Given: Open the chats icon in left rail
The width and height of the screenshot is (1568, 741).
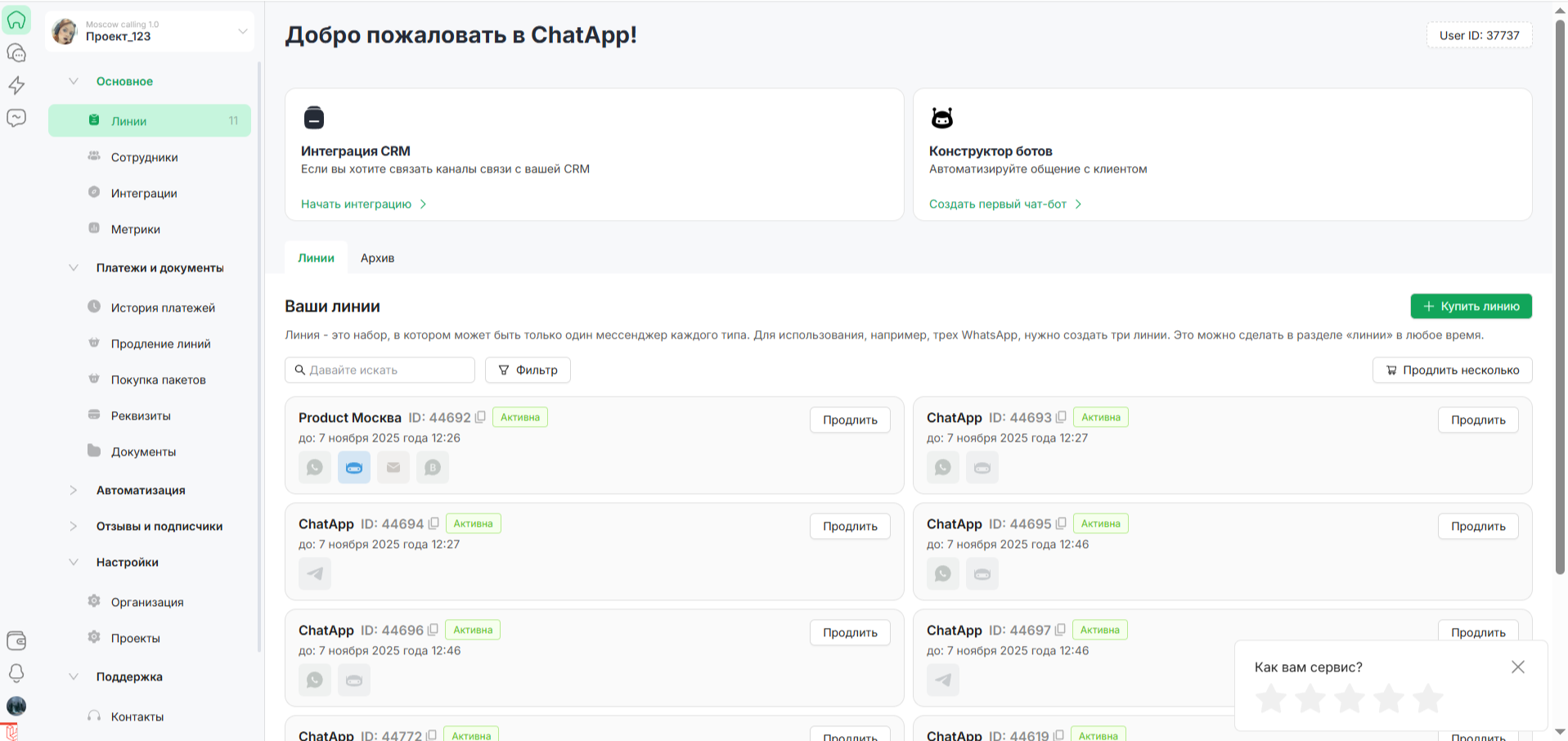Looking at the screenshot, I should pyautogui.click(x=16, y=53).
